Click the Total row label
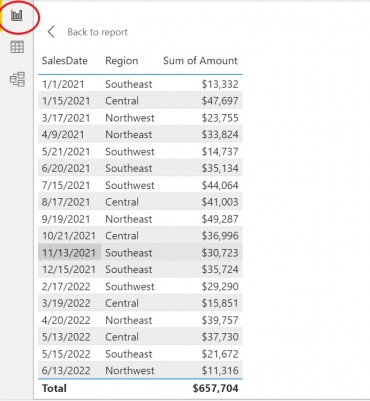This screenshot has width=370, height=401. pos(54,388)
